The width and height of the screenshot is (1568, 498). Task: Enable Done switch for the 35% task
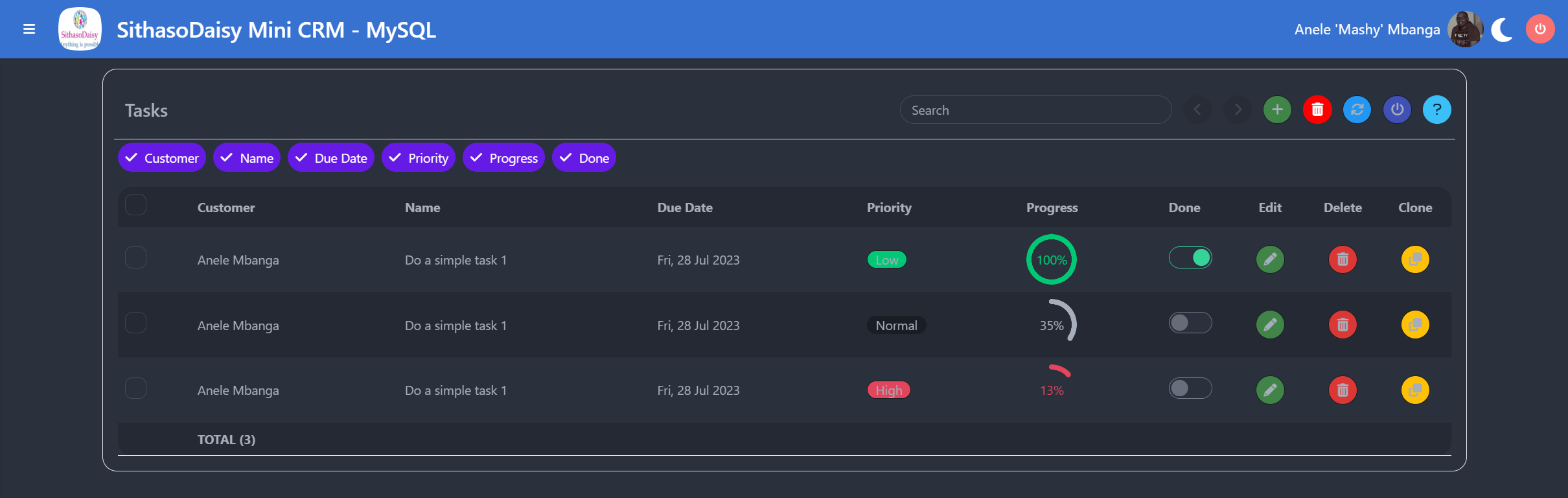[1190, 323]
